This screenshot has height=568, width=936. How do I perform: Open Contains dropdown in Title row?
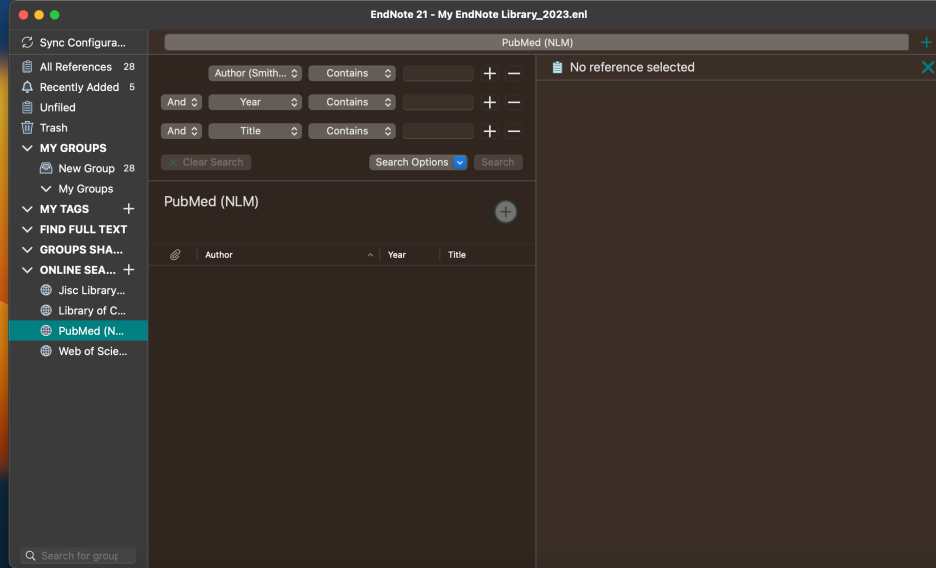point(352,131)
